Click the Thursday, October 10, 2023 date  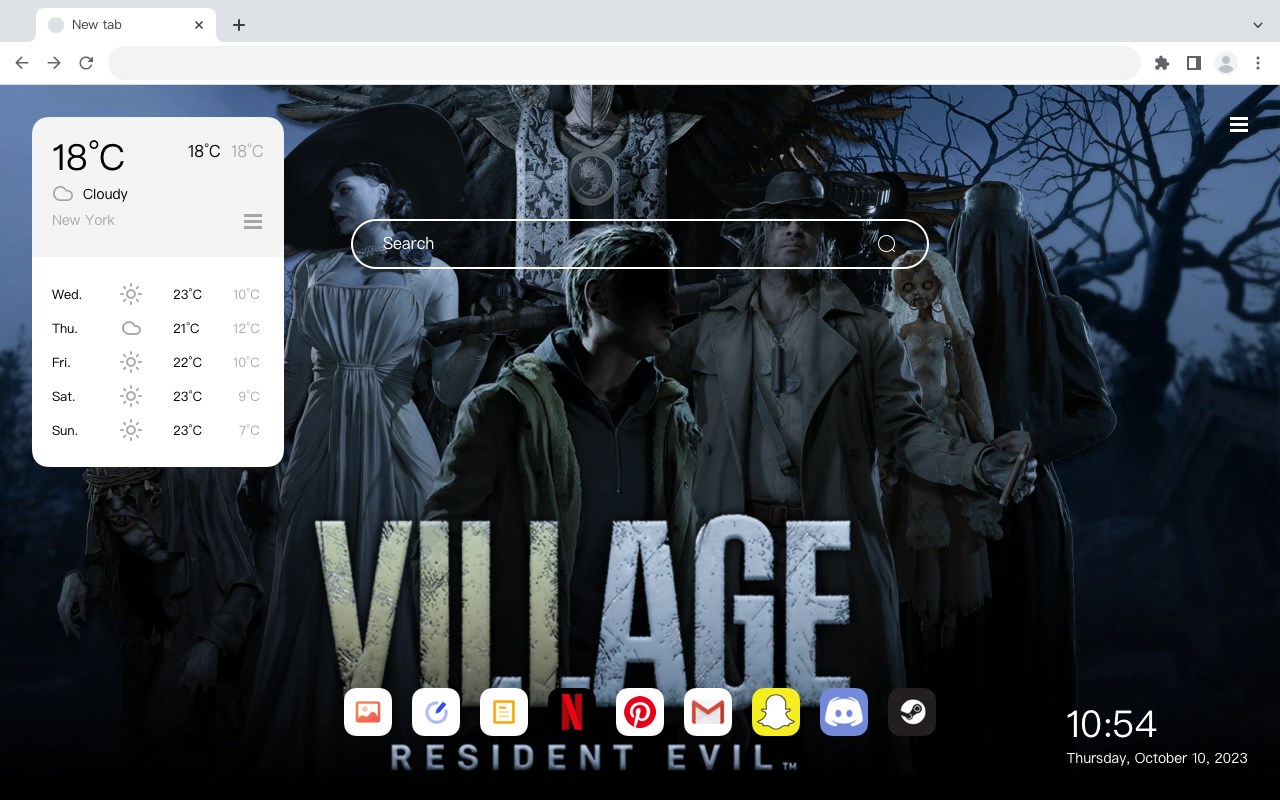1157,758
